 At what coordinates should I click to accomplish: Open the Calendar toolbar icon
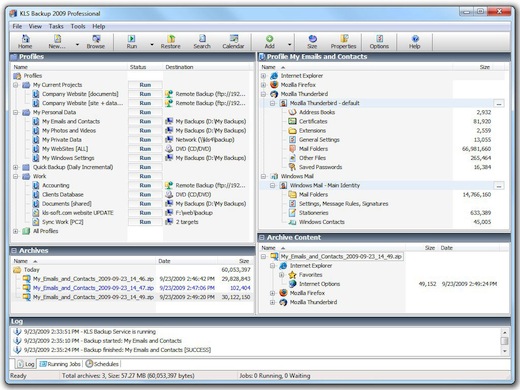(233, 42)
